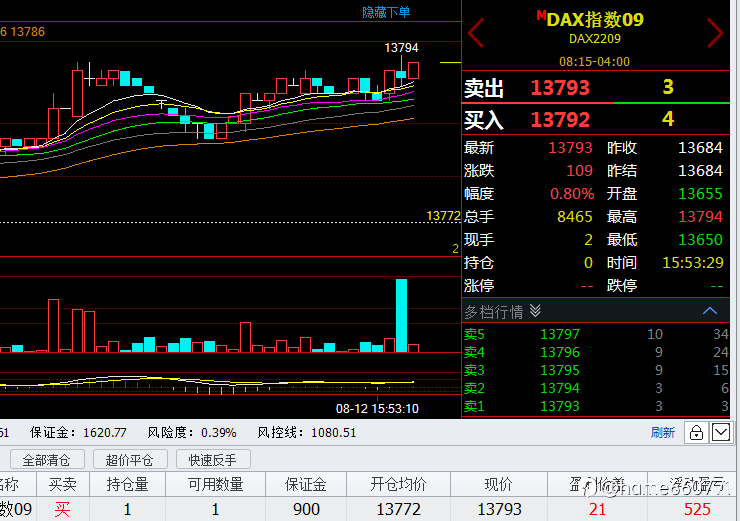740x521 pixels.
Task: Select 卖3 row at 13795
Action: [596, 370]
